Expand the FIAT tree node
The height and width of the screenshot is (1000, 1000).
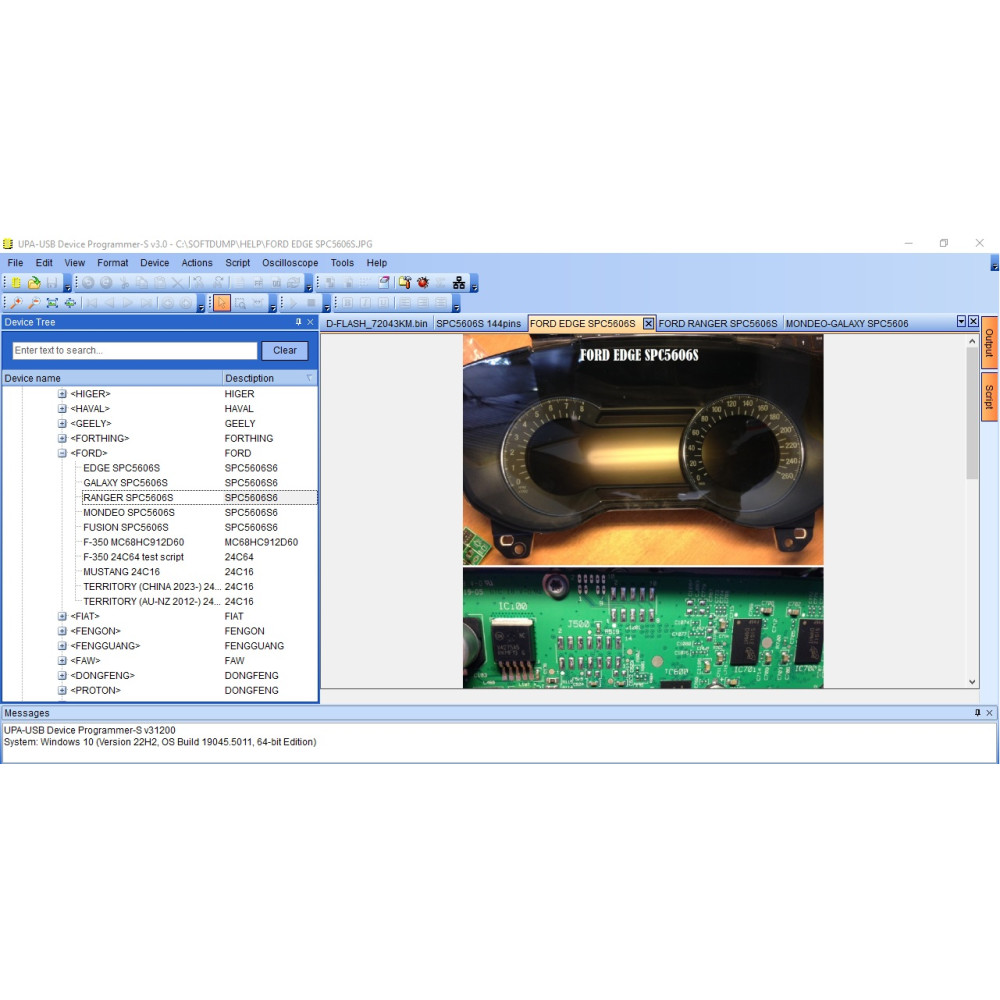[62, 616]
